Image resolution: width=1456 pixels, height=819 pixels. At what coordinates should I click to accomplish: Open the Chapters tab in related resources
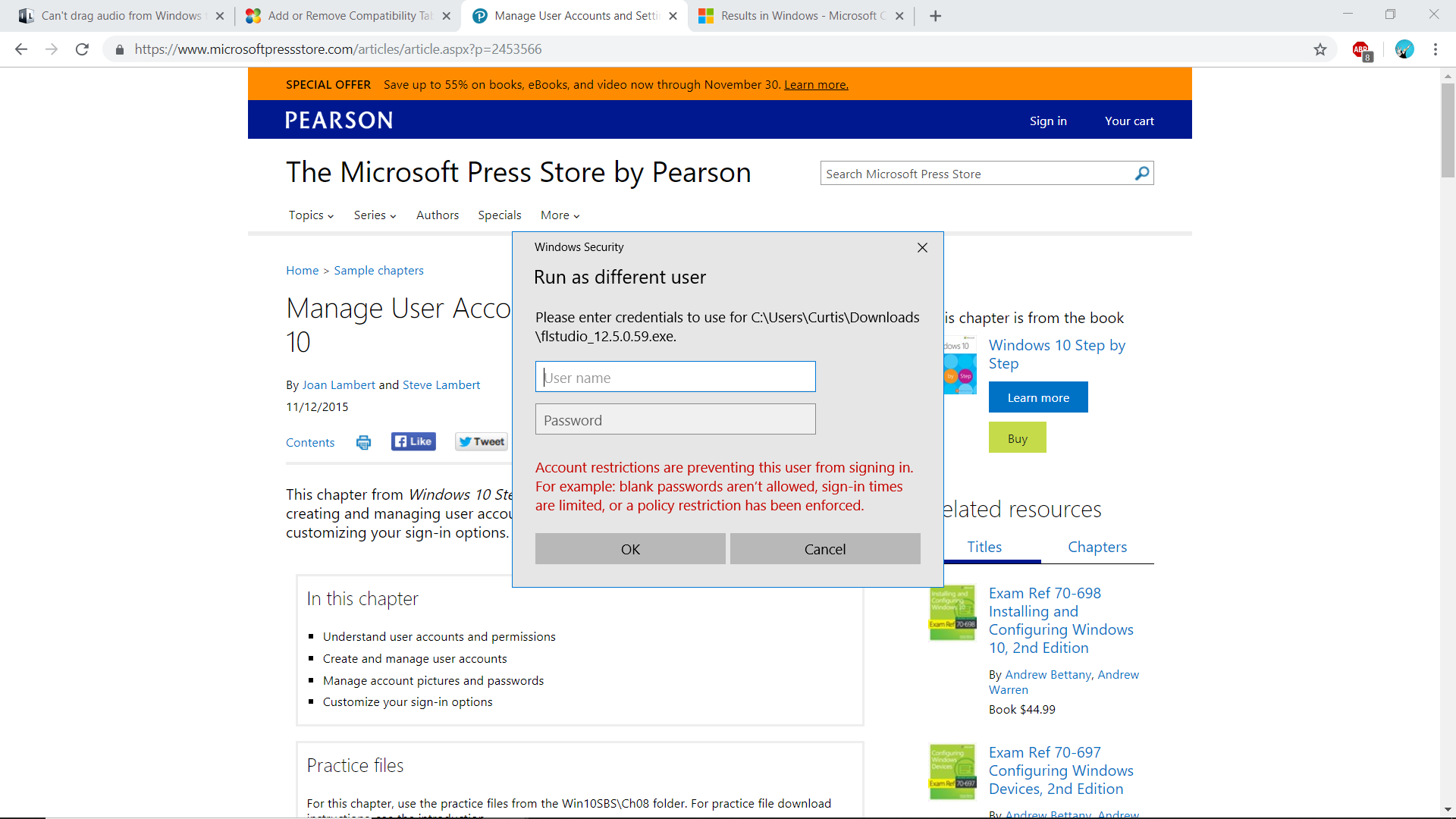coord(1097,547)
